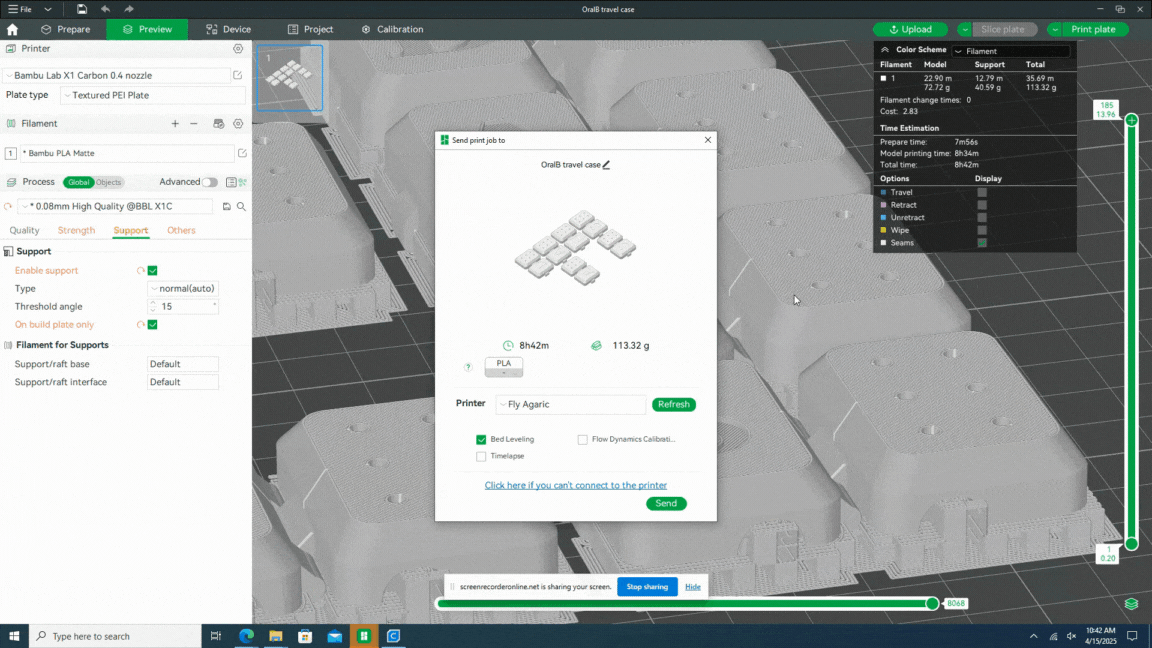Toggle Travel display checkbox

[982, 192]
